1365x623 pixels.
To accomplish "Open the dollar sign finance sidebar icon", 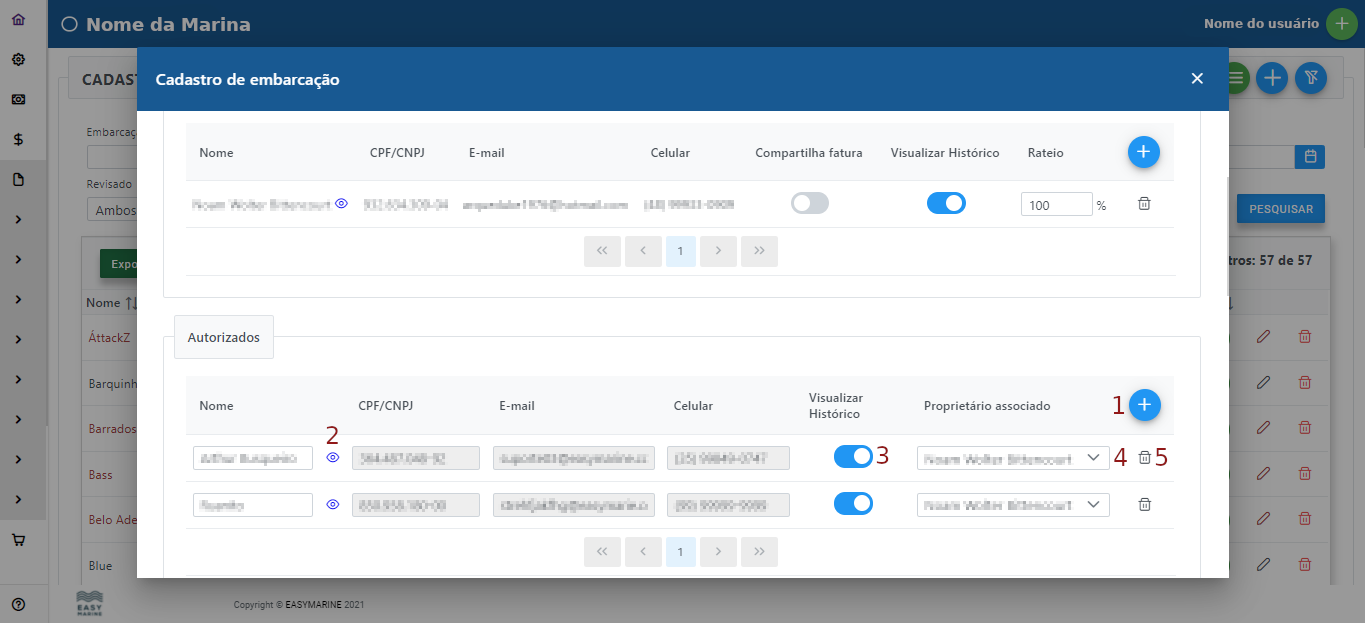I will tap(18, 139).
